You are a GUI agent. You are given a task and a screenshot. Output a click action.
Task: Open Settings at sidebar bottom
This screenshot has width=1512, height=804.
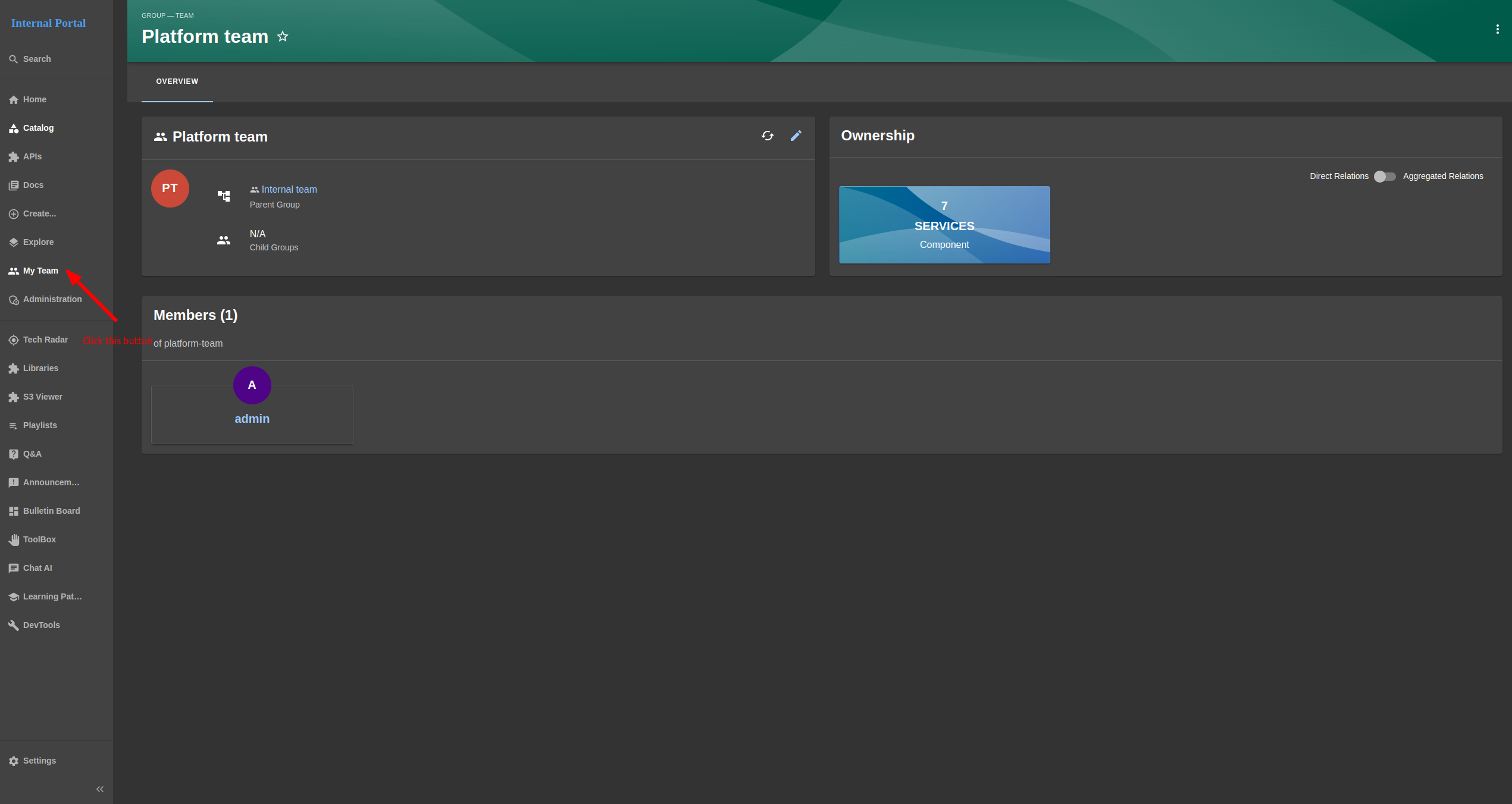pos(39,761)
